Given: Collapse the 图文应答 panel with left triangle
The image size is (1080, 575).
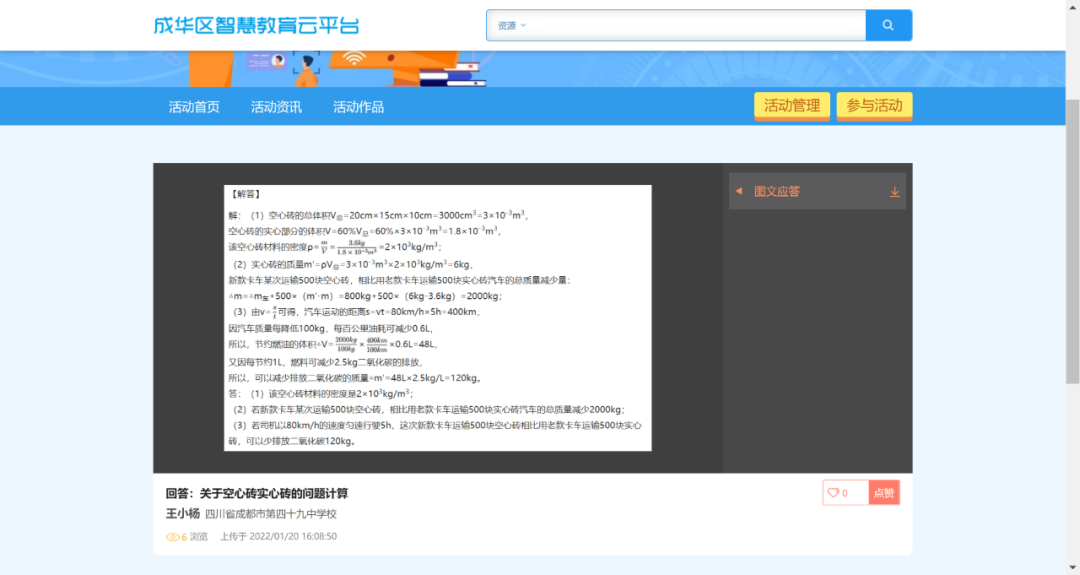Looking at the screenshot, I should point(739,191).
